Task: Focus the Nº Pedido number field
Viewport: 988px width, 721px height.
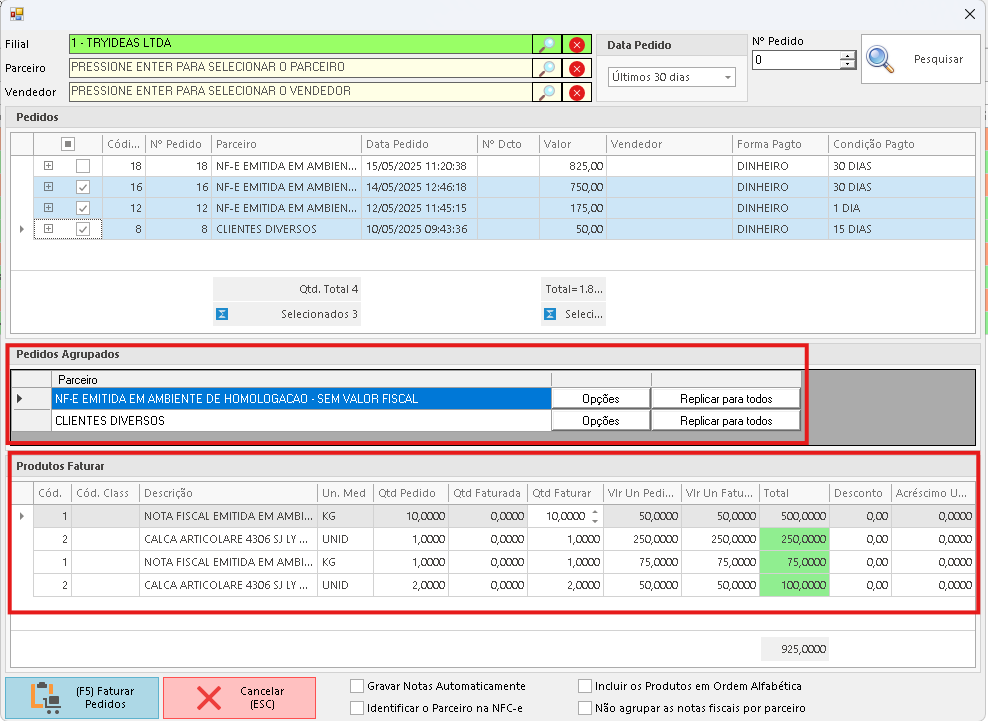Action: (796, 60)
